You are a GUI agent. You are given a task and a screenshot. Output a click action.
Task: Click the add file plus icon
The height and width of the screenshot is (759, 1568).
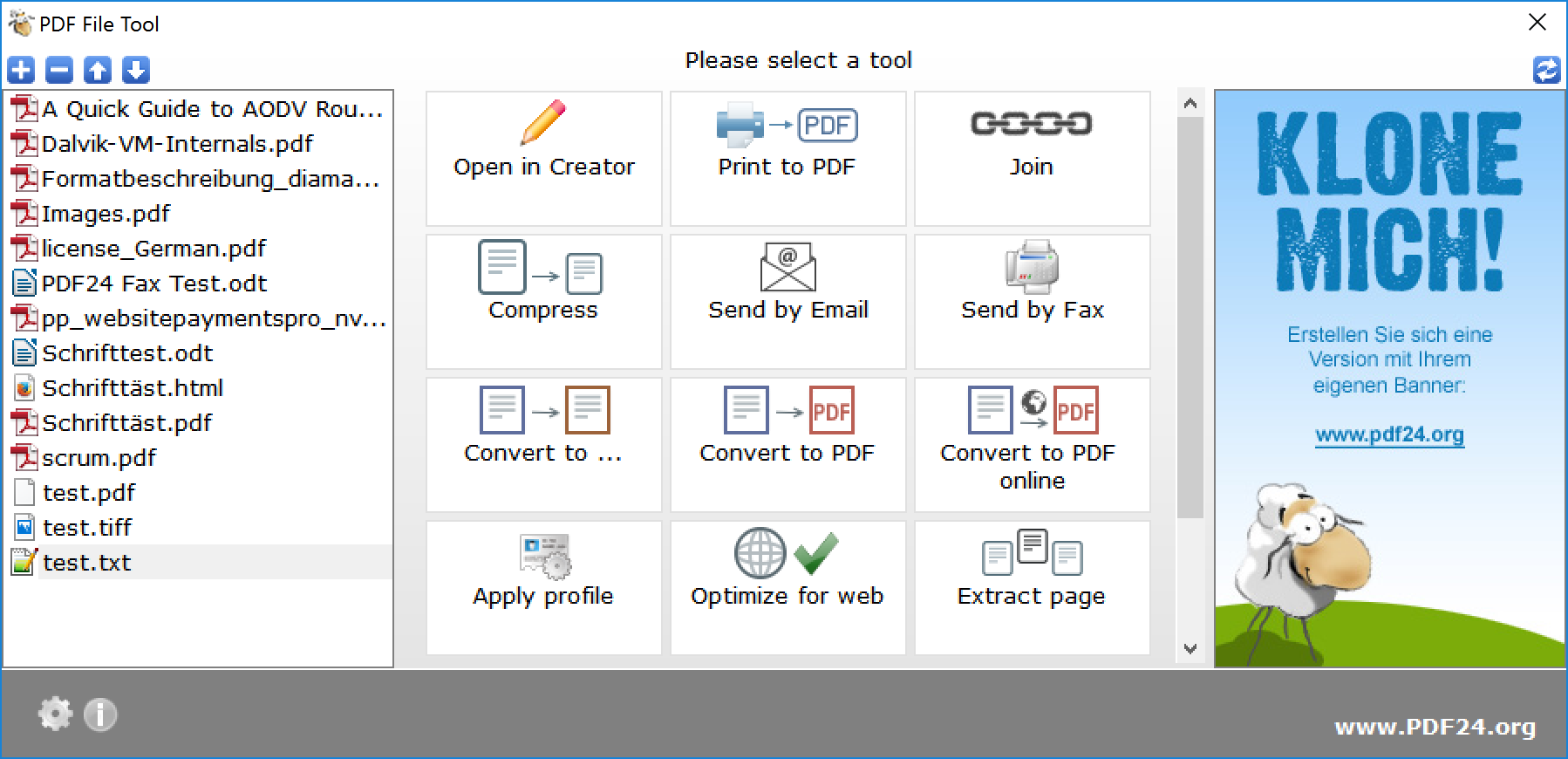click(21, 70)
